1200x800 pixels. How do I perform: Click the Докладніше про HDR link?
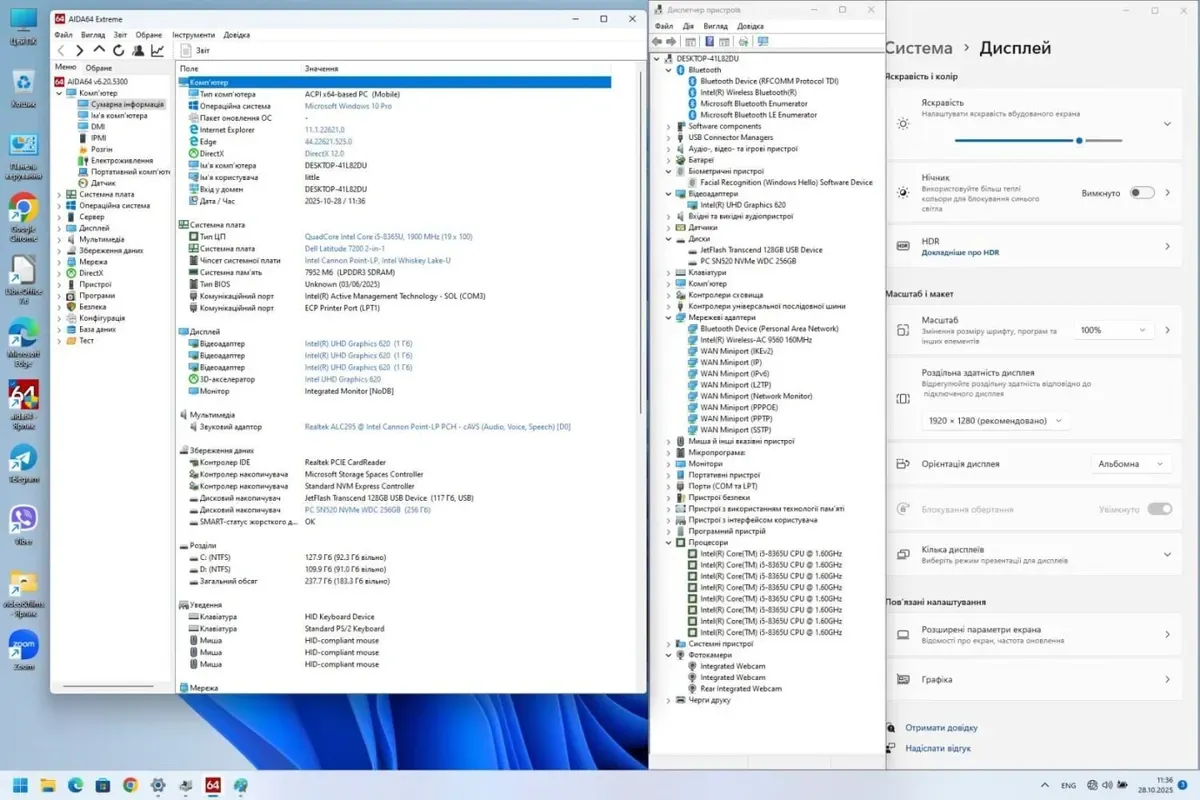pyautogui.click(x=960, y=253)
